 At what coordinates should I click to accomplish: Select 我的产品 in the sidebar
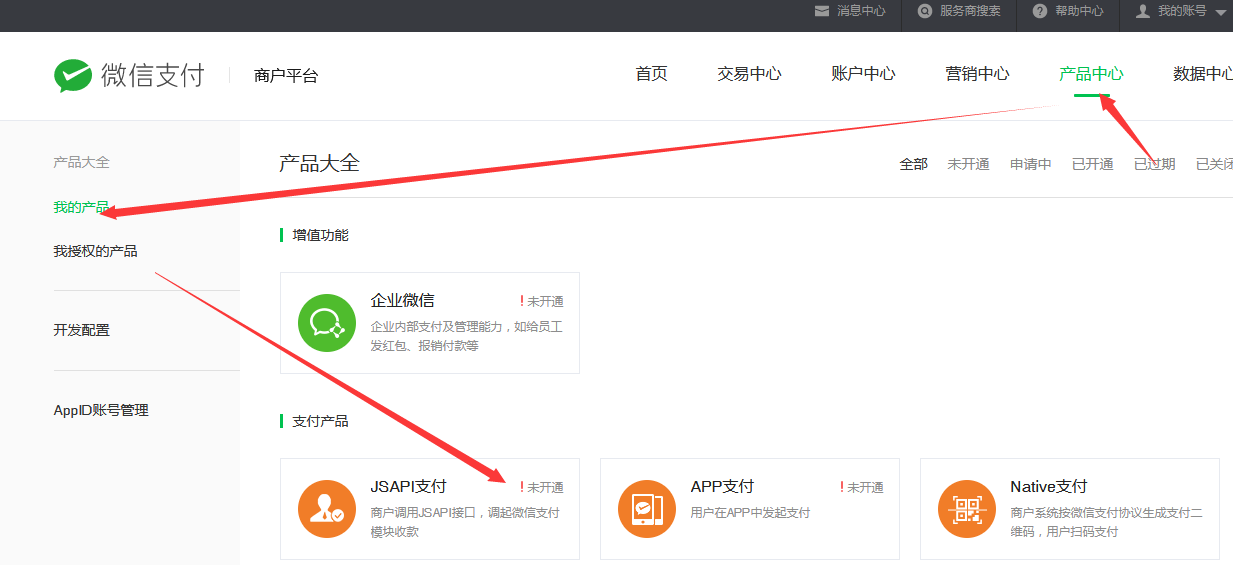point(81,208)
